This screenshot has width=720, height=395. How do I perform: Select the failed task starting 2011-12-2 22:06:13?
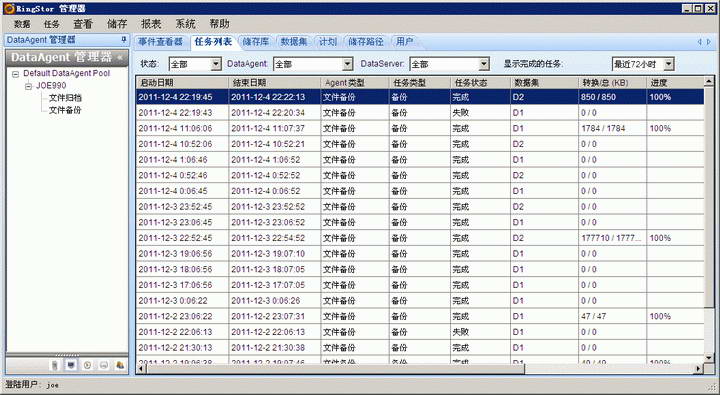click(420, 332)
